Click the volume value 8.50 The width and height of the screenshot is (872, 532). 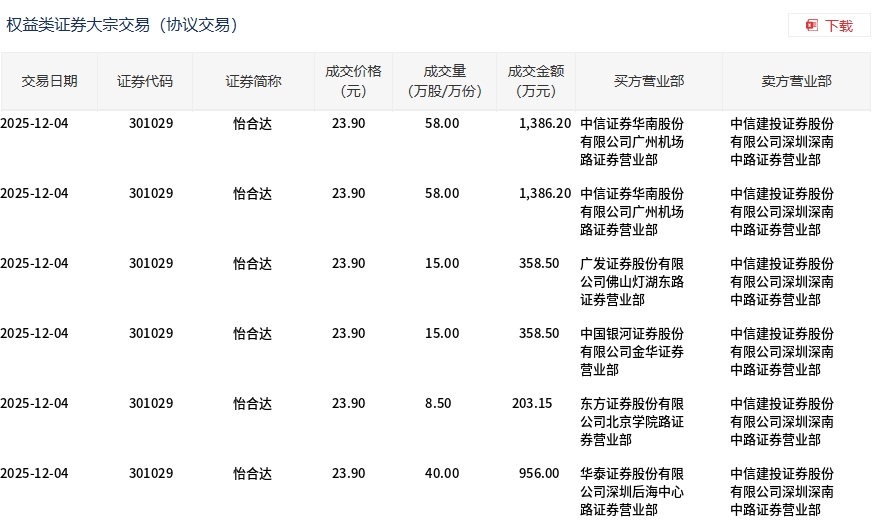tap(438, 403)
